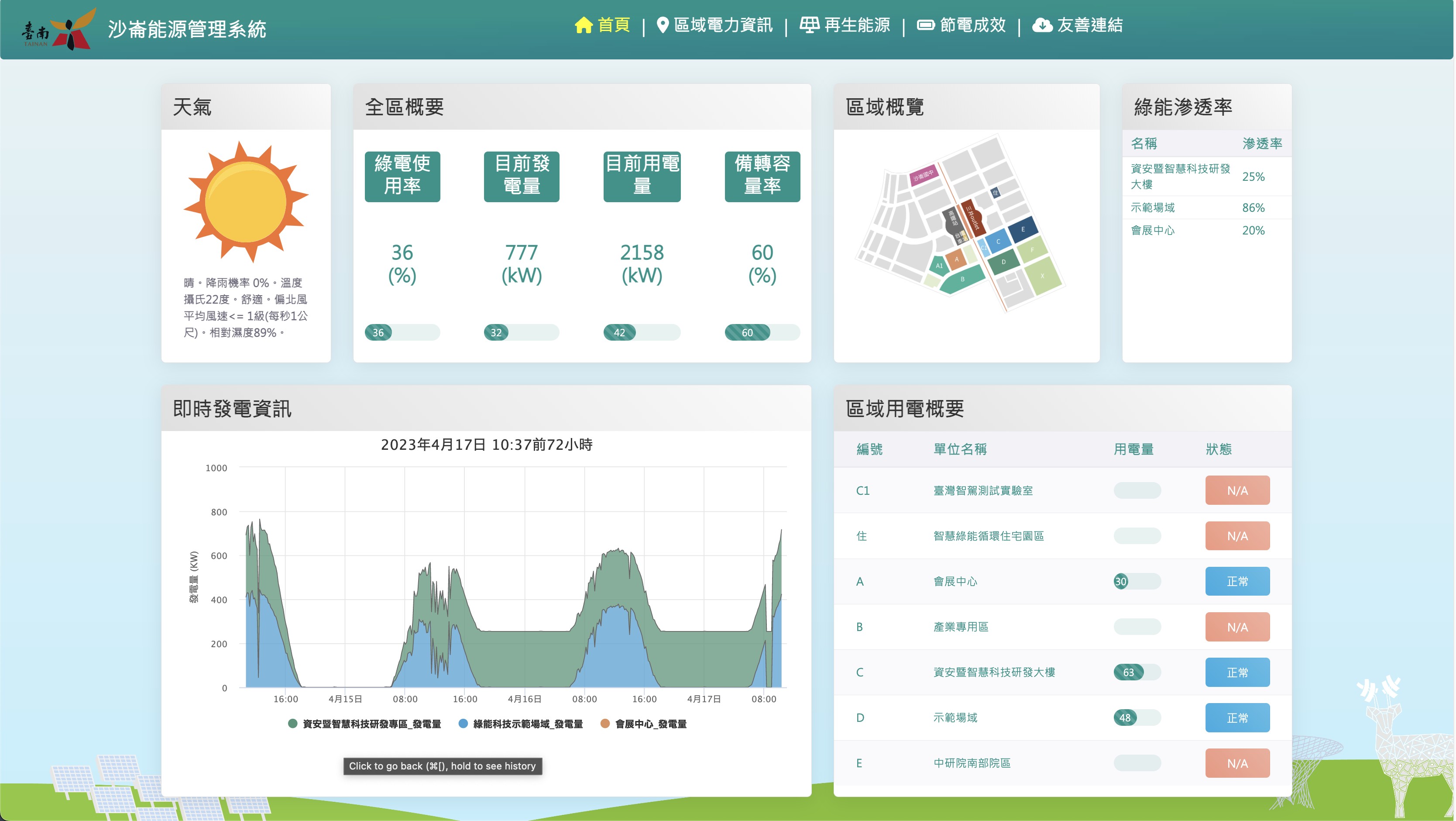1456x821 pixels.
Task: Open the 區域電力資訊 menu
Action: coord(714,25)
